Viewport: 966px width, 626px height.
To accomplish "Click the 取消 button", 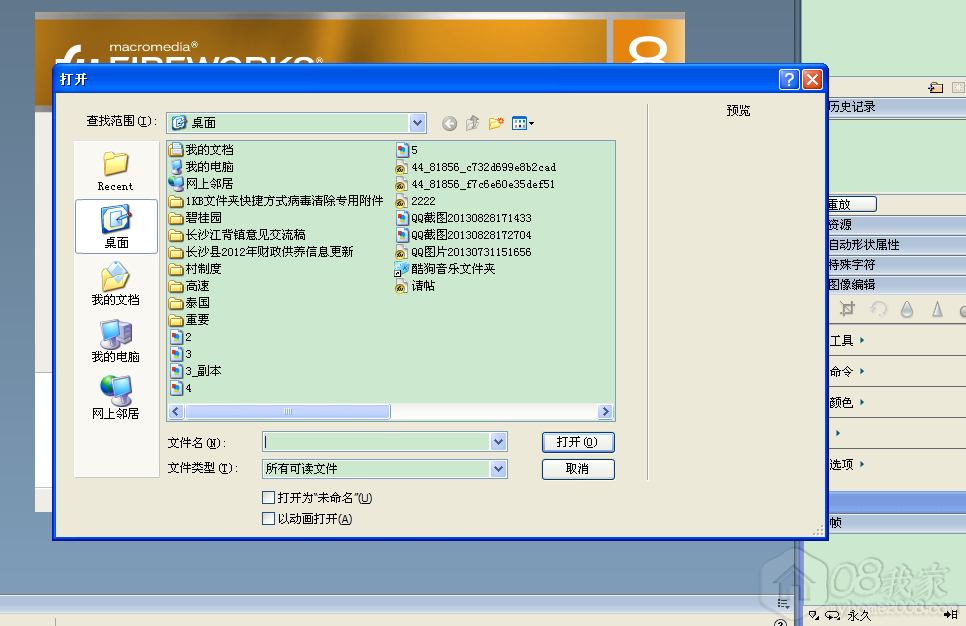I will click(x=578, y=469).
